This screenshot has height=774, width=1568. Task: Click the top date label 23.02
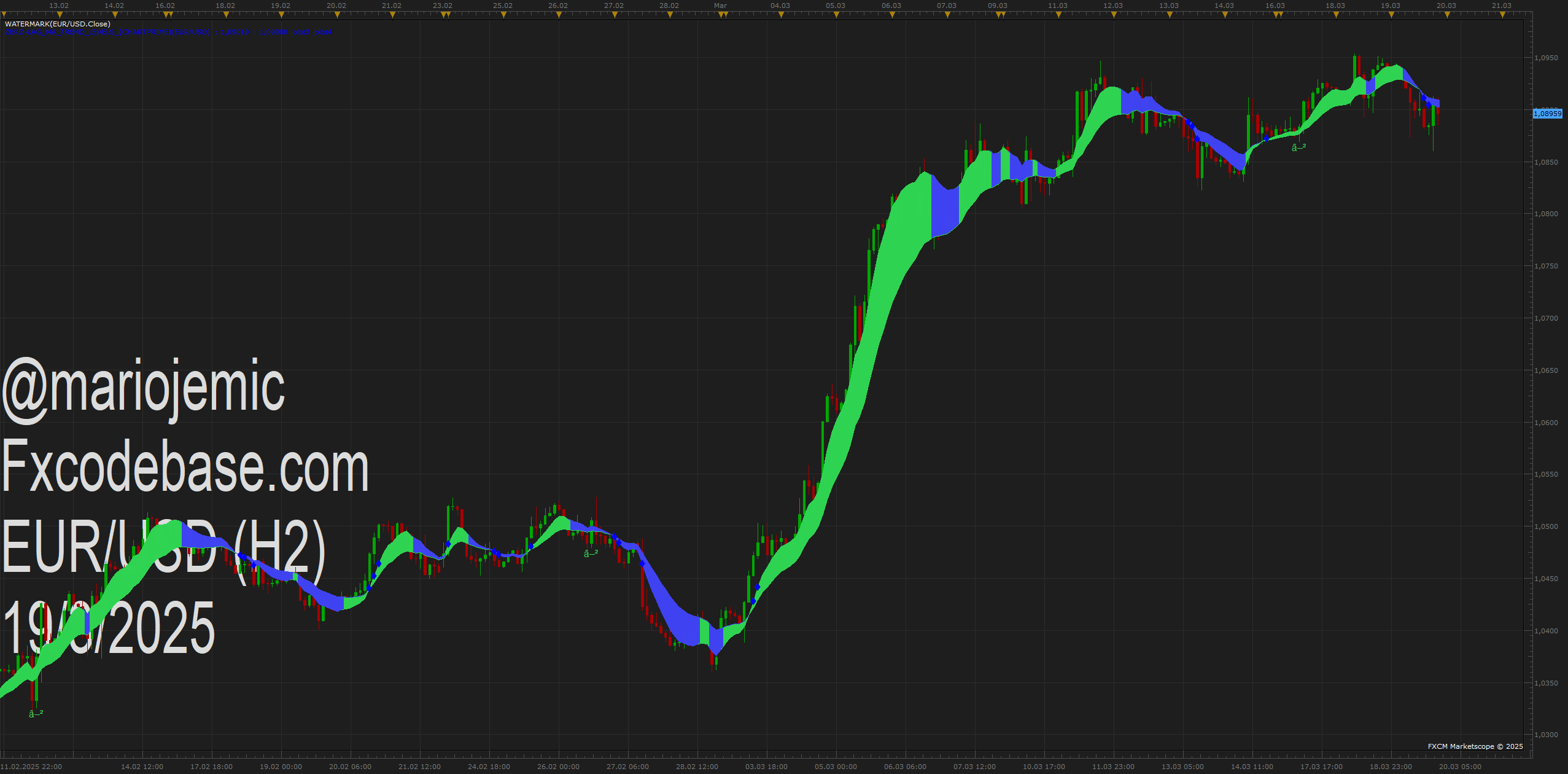pyautogui.click(x=443, y=6)
